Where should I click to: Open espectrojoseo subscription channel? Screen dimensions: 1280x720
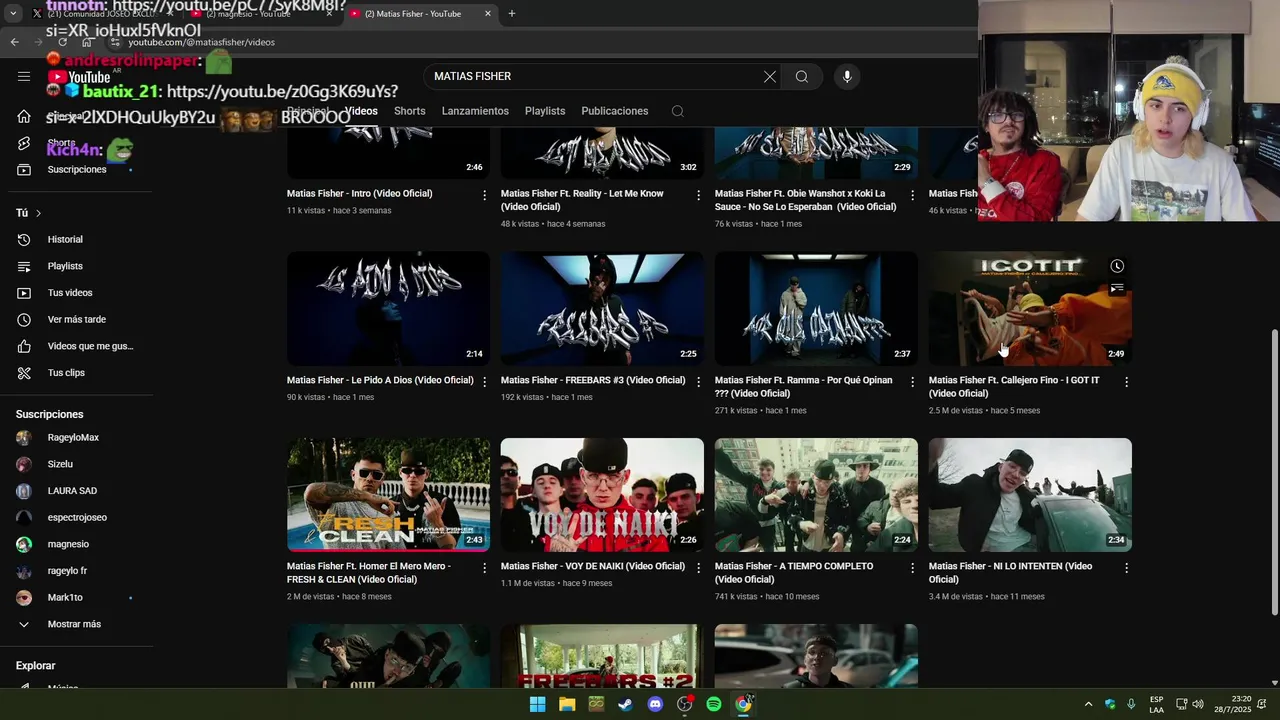tap(76, 517)
